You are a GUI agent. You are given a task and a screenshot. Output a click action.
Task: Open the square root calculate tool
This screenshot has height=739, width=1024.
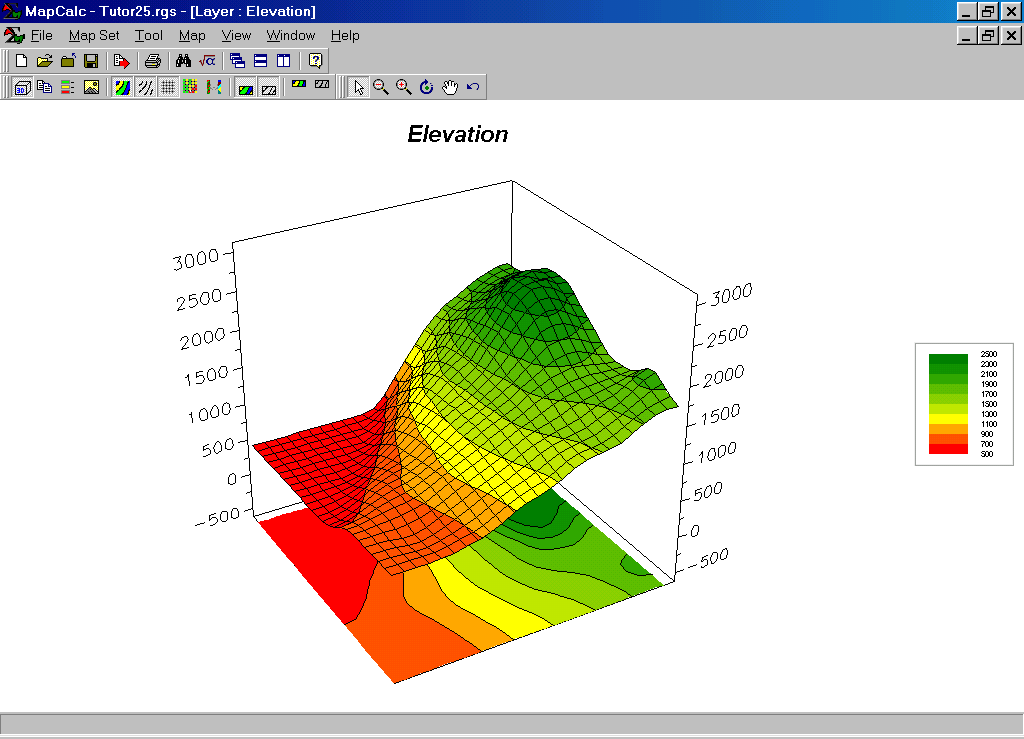pos(207,61)
